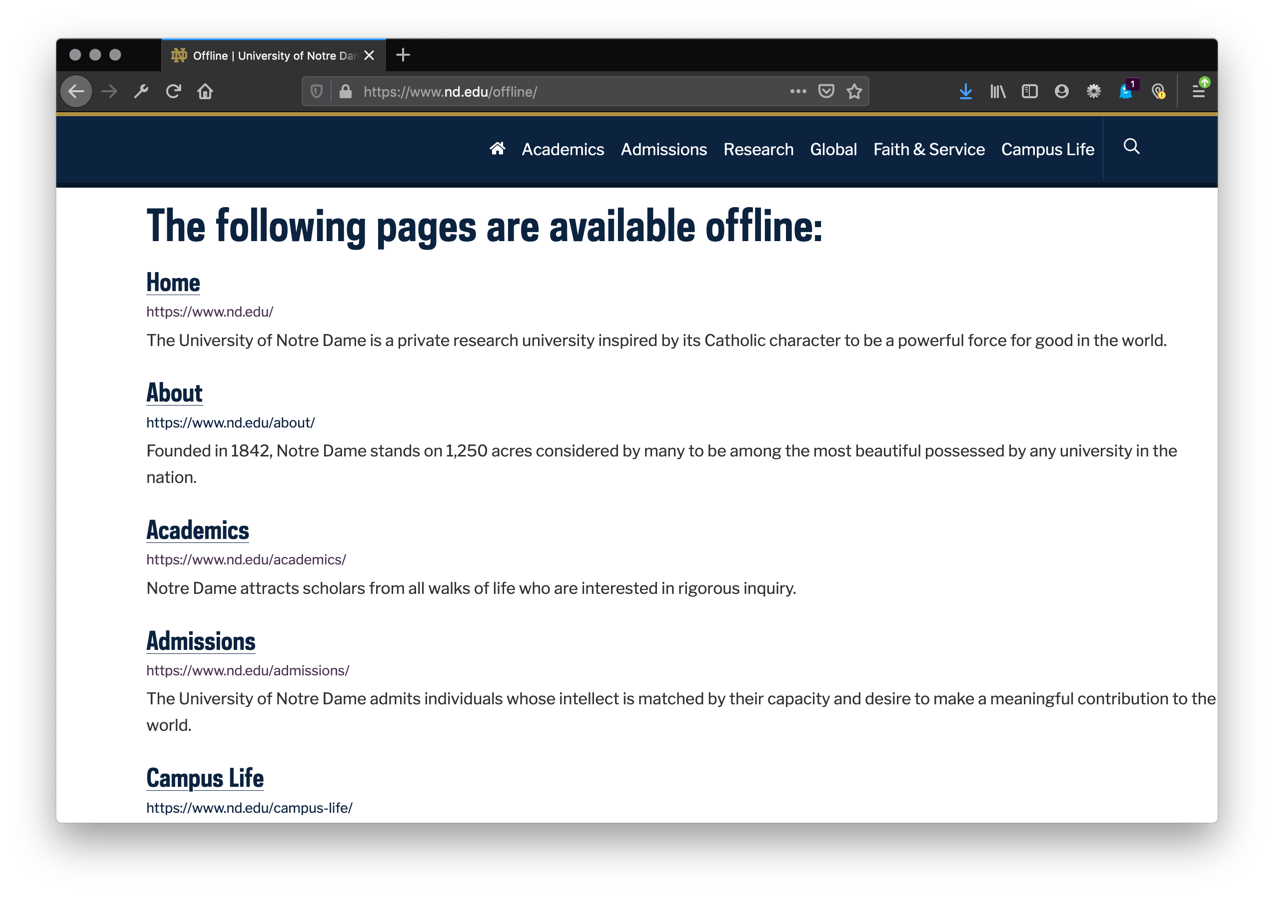Open page actions three-dot menu
Screen dimensions: 1274x897
(798, 91)
